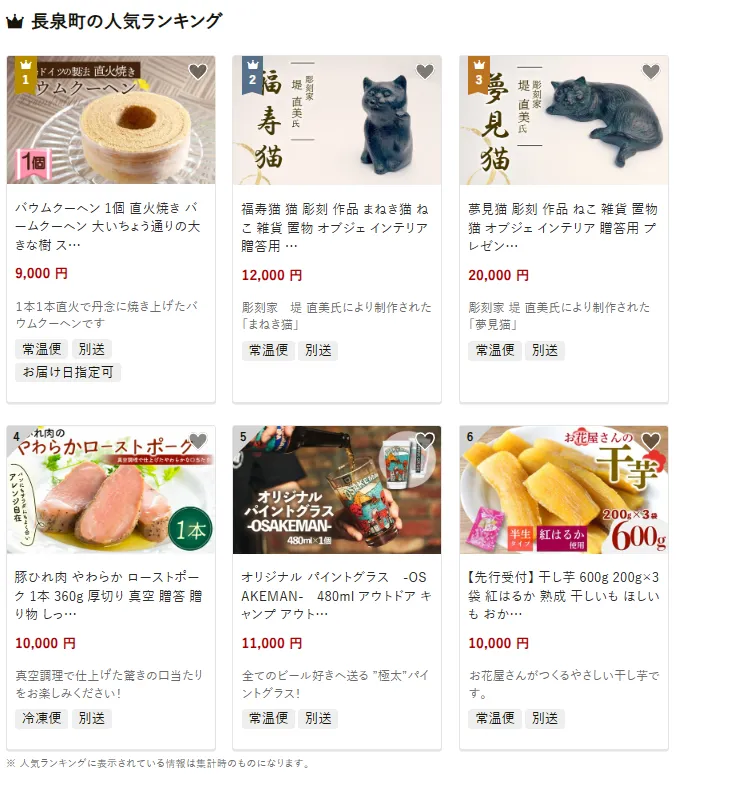Click the rank 2 crown badge

[x=253, y=75]
